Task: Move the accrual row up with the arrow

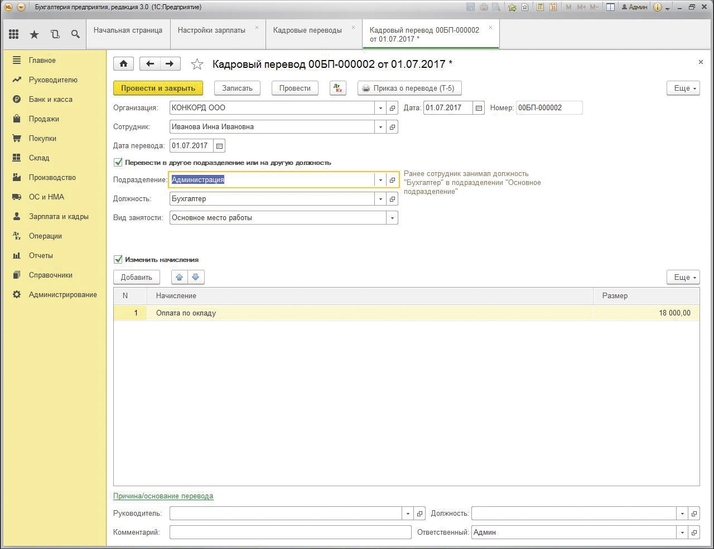Action: 179,277
